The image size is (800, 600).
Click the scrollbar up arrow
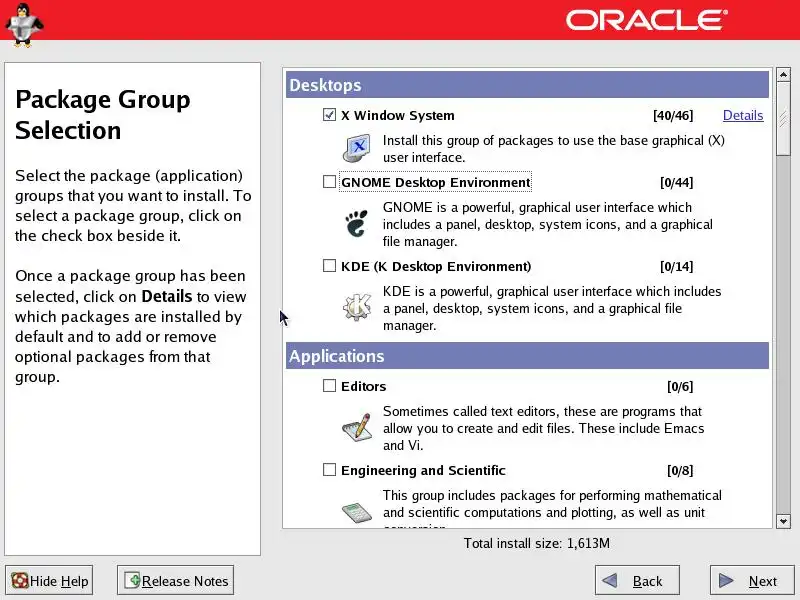[x=783, y=75]
